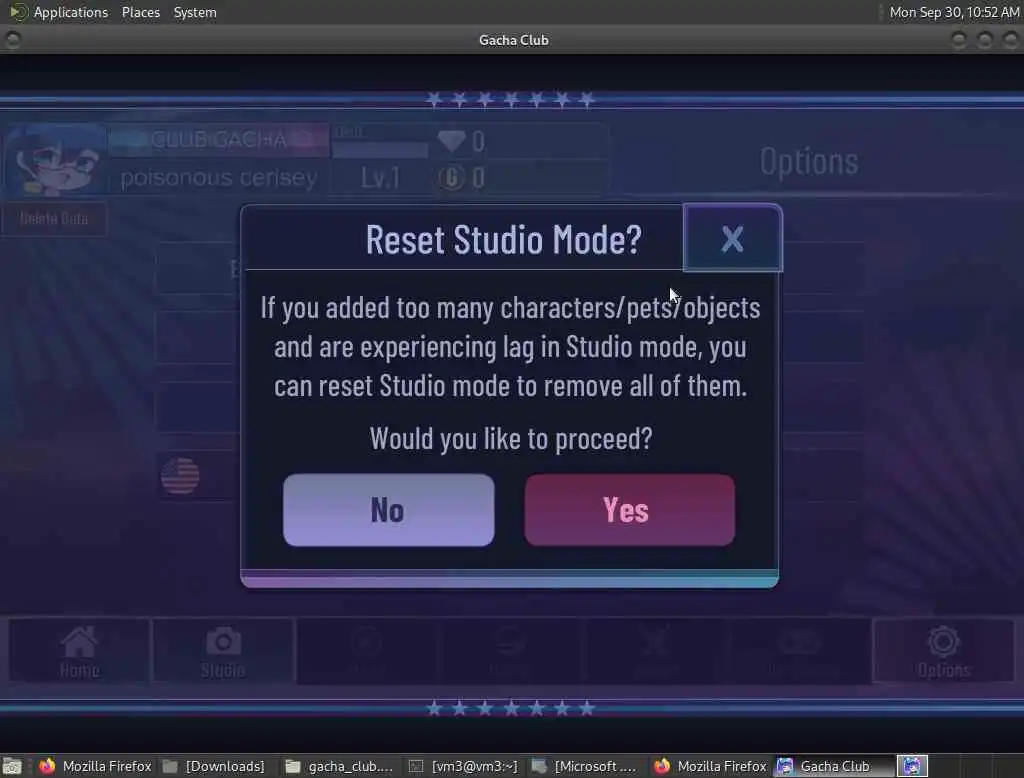The height and width of the screenshot is (778, 1024).
Task: Click the poisonous cerisey player name
Action: pyautogui.click(x=219, y=178)
